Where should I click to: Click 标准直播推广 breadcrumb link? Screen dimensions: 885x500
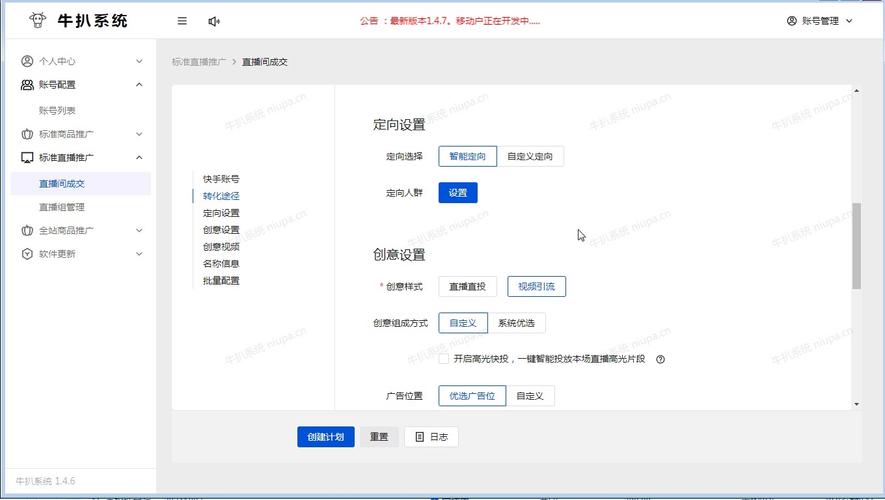tap(199, 62)
